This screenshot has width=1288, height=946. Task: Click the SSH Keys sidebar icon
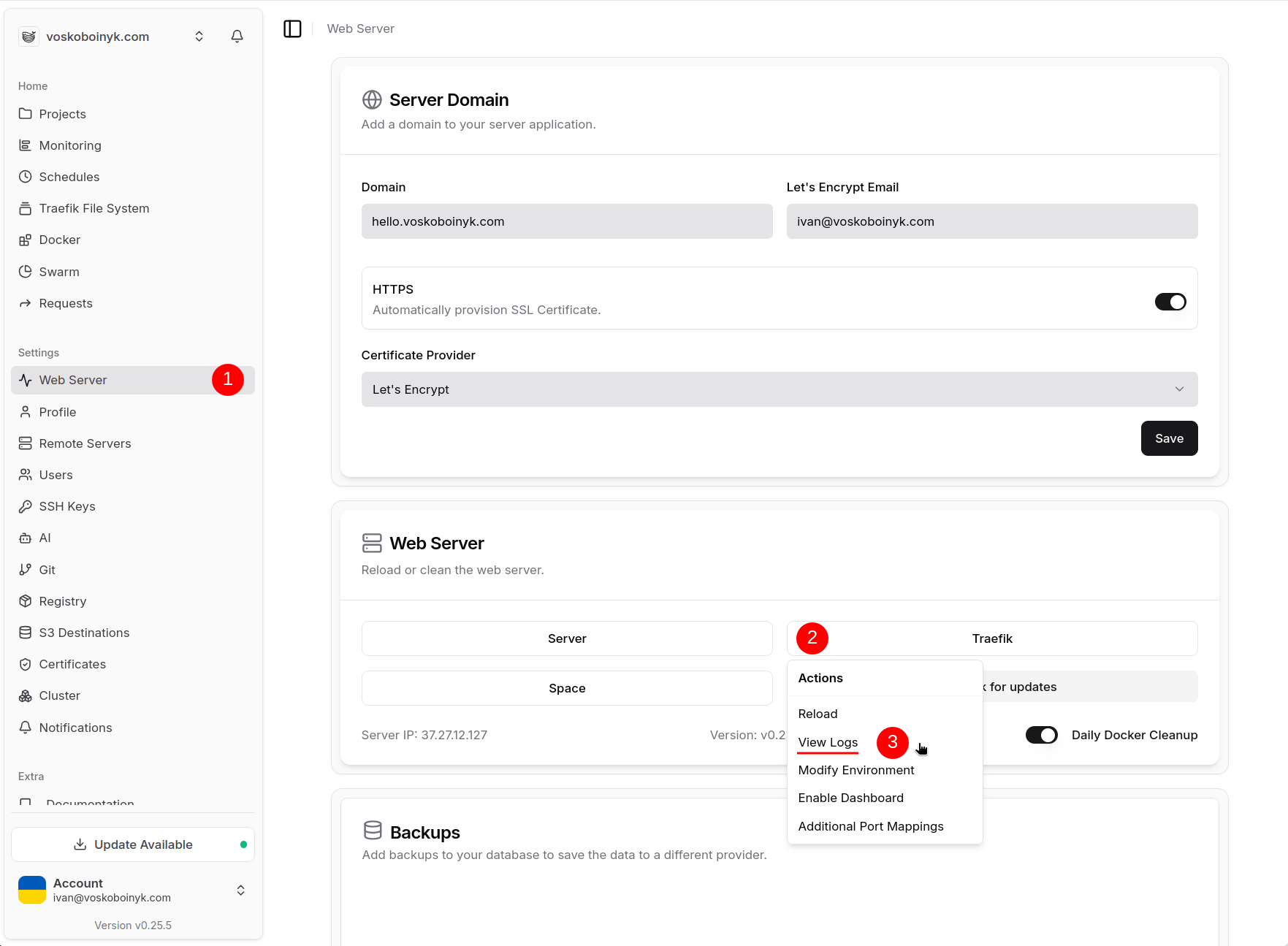25,506
